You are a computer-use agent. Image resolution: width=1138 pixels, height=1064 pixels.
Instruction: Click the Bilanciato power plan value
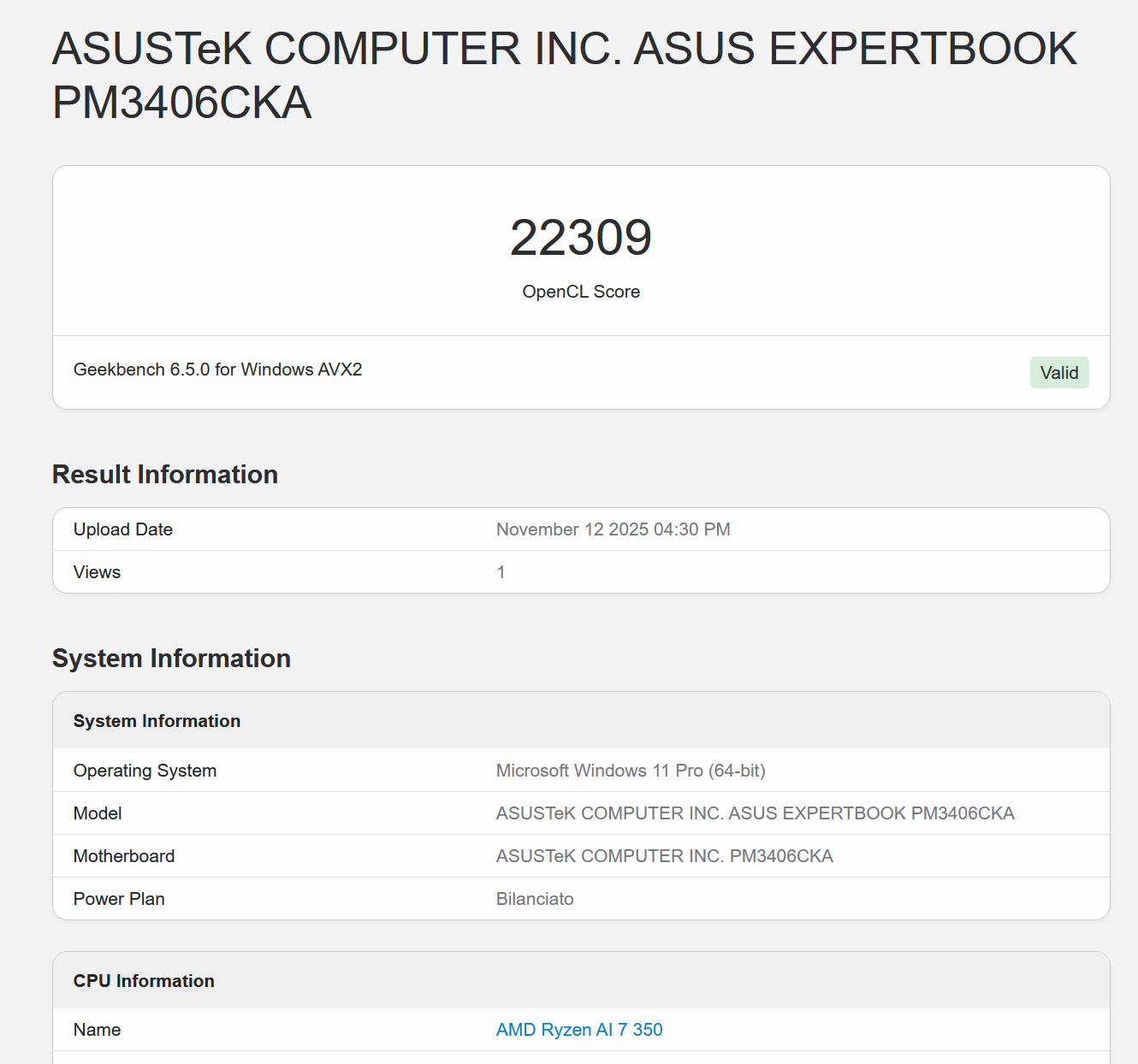[x=535, y=899]
